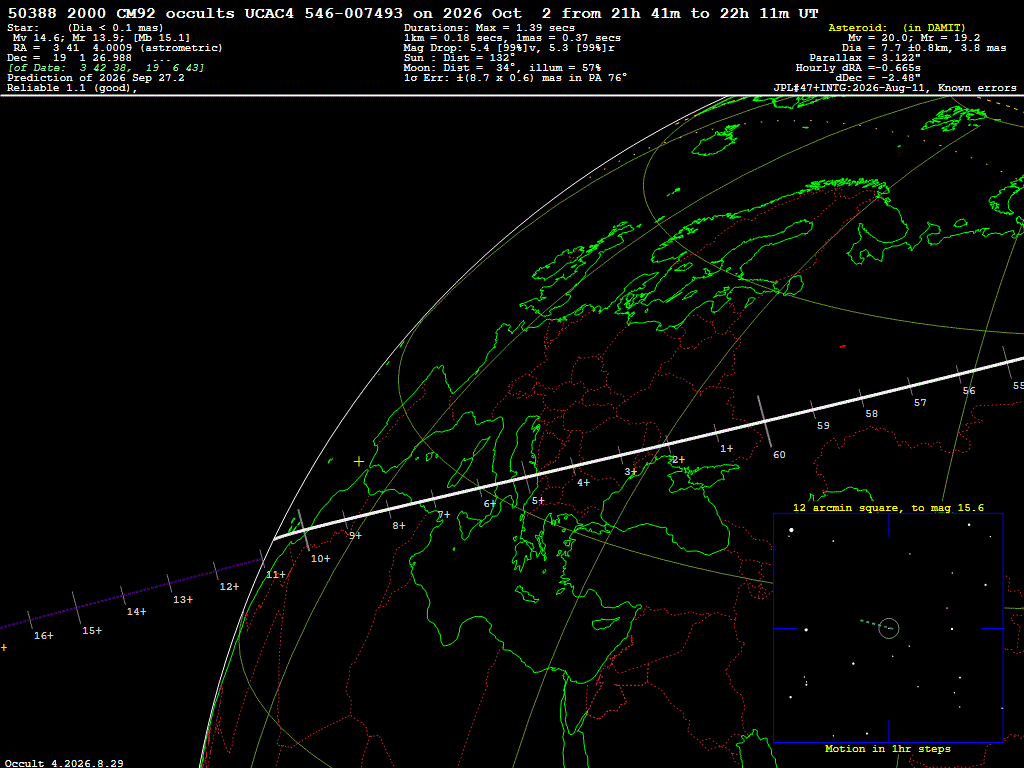Image resolution: width=1024 pixels, height=768 pixels.
Task: Click the 12 arcmin square chart caption
Action: click(x=888, y=507)
